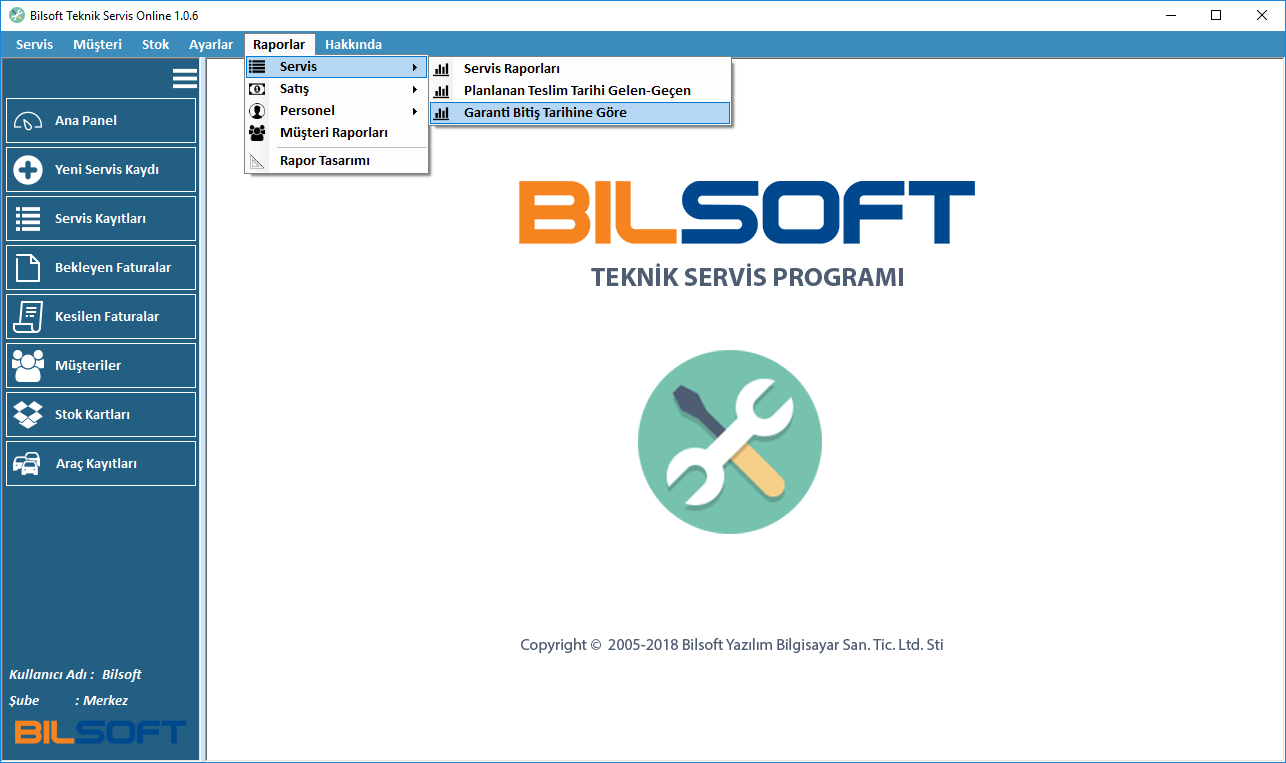Close the open Raporlar menu
Viewport: 1286px width, 763px height.
279,44
